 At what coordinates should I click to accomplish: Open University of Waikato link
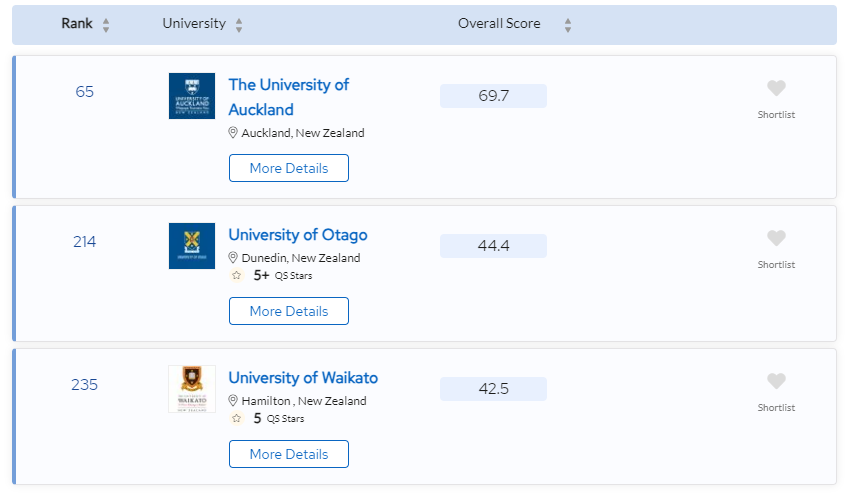tap(303, 378)
